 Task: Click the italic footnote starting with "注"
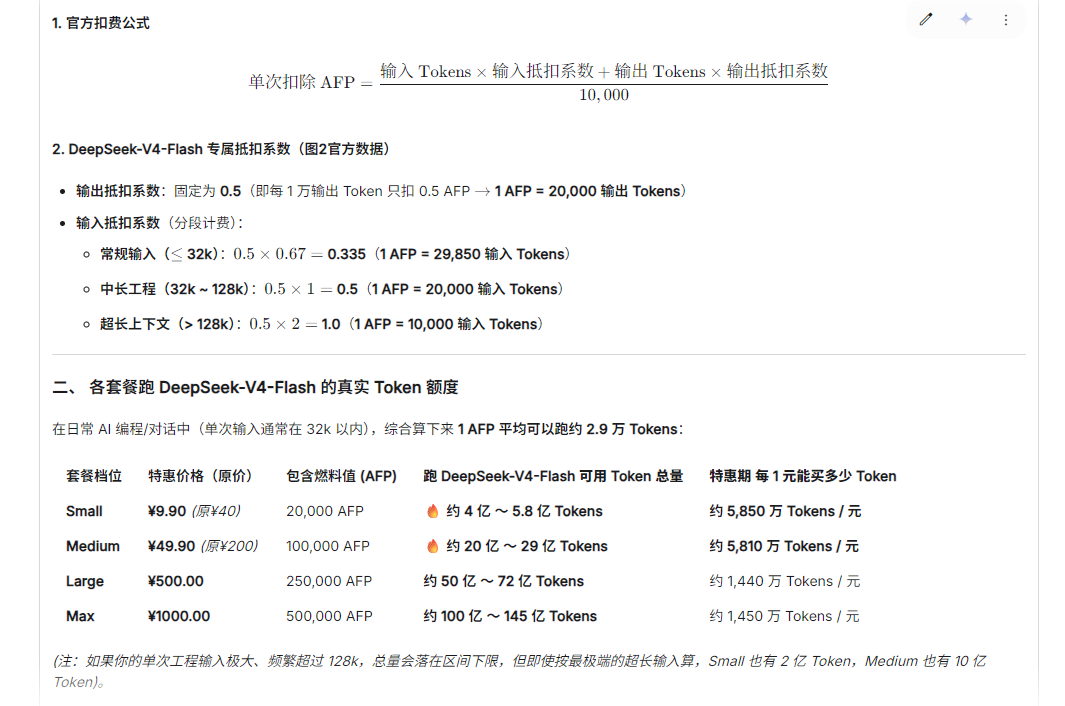click(x=520, y=671)
